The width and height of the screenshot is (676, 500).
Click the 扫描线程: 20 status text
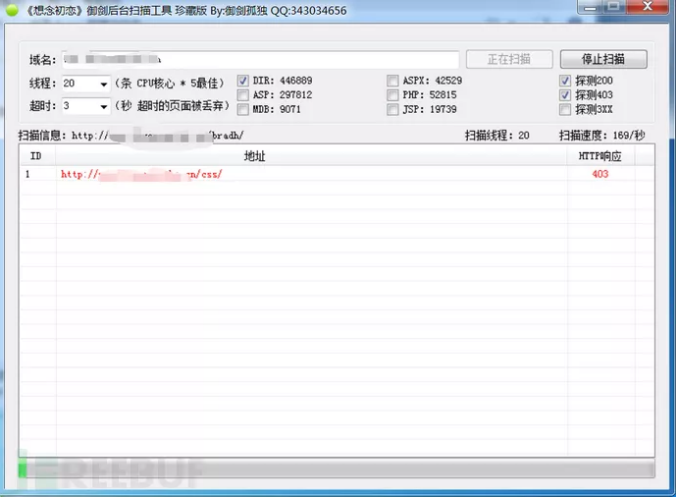coord(497,135)
